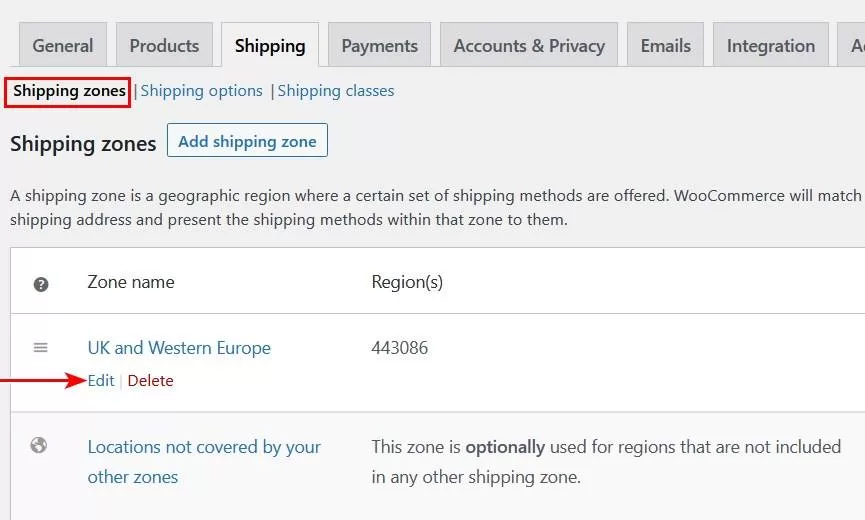
Task: Open the Integration tab
Action: point(770,46)
